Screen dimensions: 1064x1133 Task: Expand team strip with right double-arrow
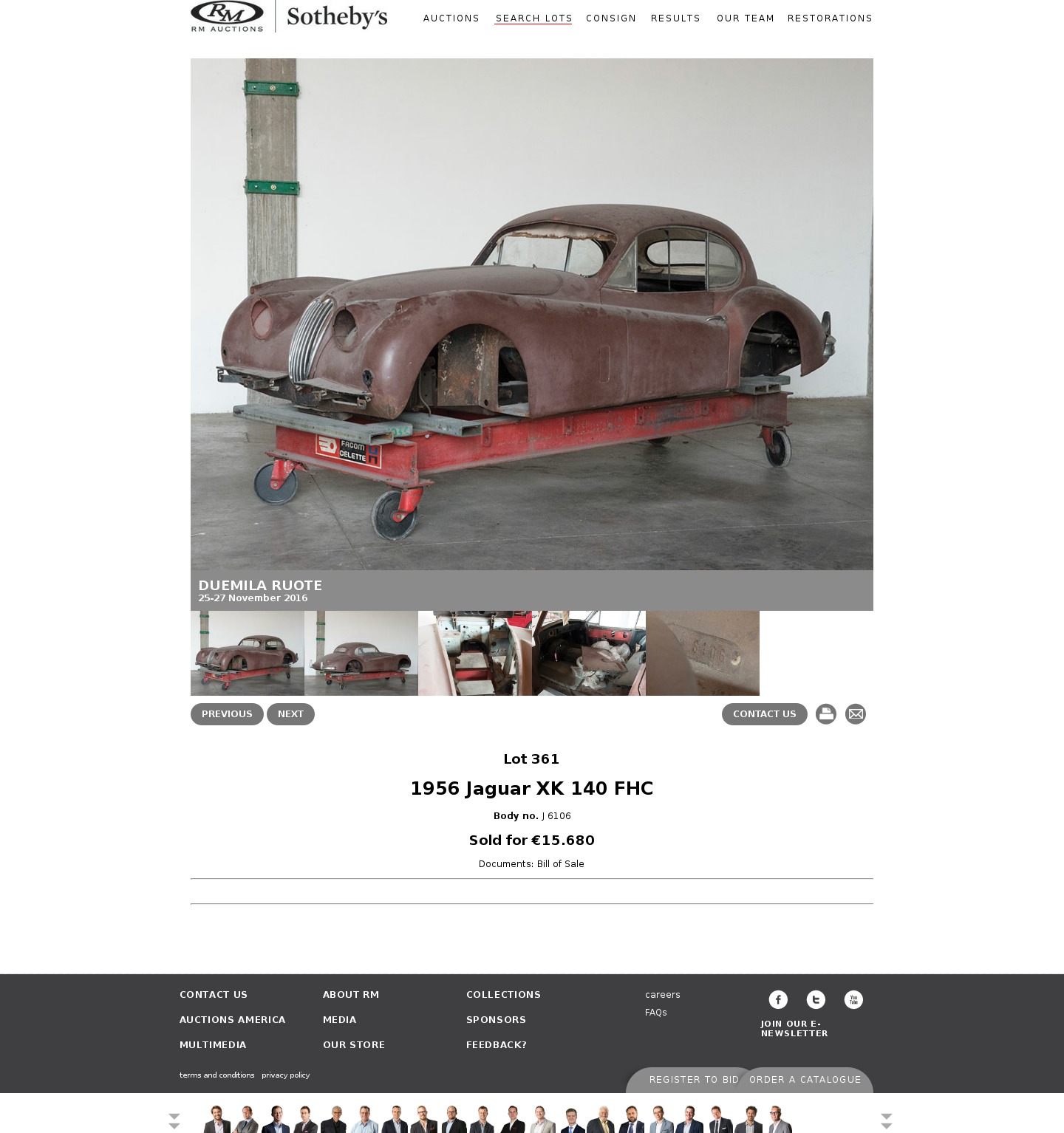tap(887, 1120)
